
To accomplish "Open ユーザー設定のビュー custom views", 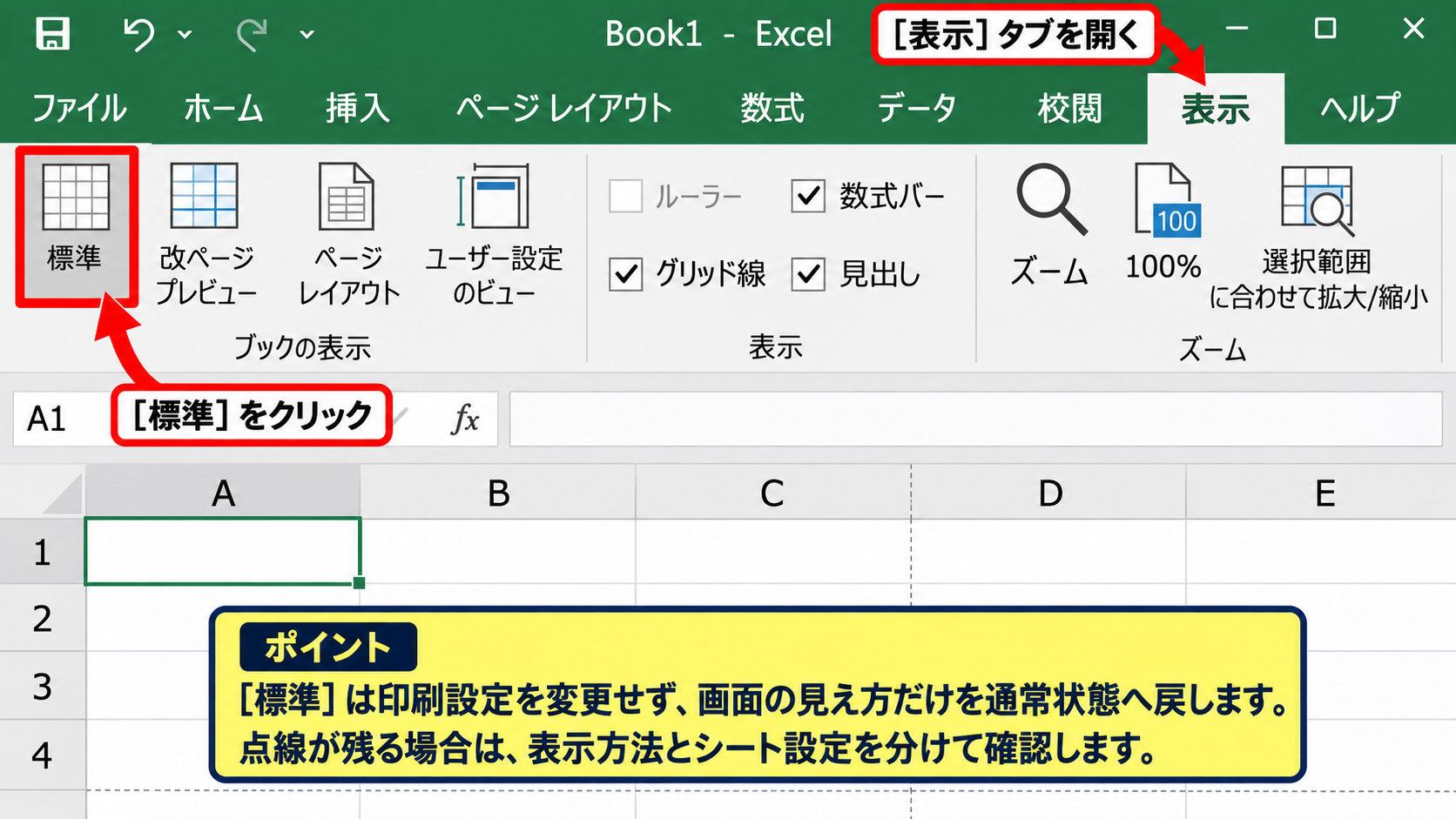I will 494,233.
